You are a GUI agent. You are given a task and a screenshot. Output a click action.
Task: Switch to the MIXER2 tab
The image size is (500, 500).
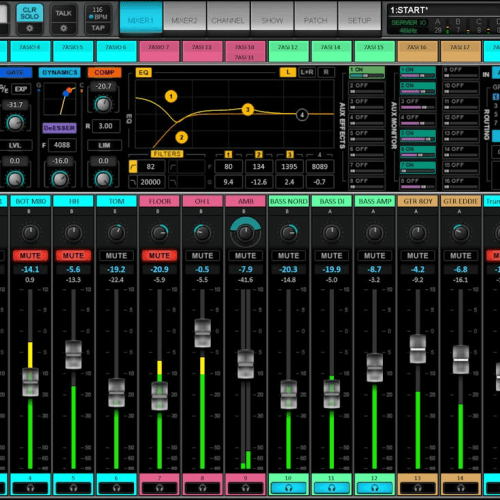point(184,17)
